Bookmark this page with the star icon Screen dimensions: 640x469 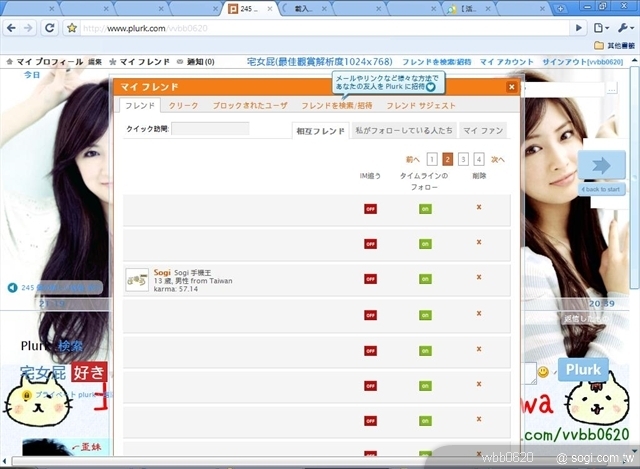coord(72,28)
